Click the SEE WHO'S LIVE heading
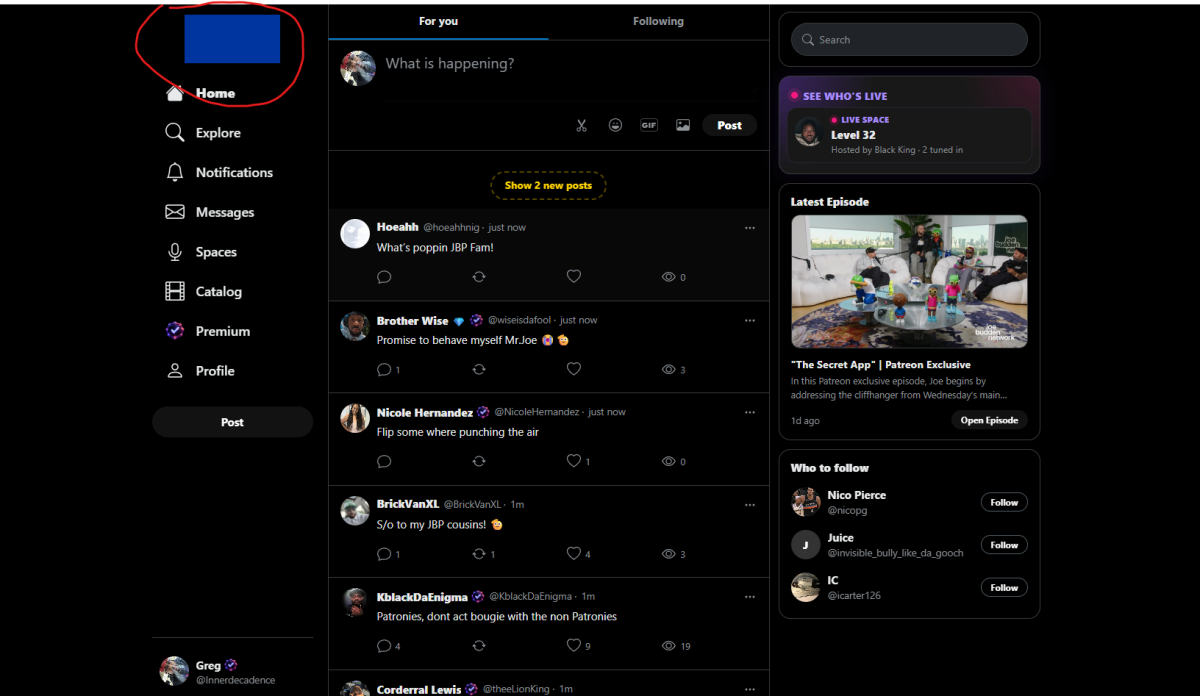 click(x=845, y=96)
